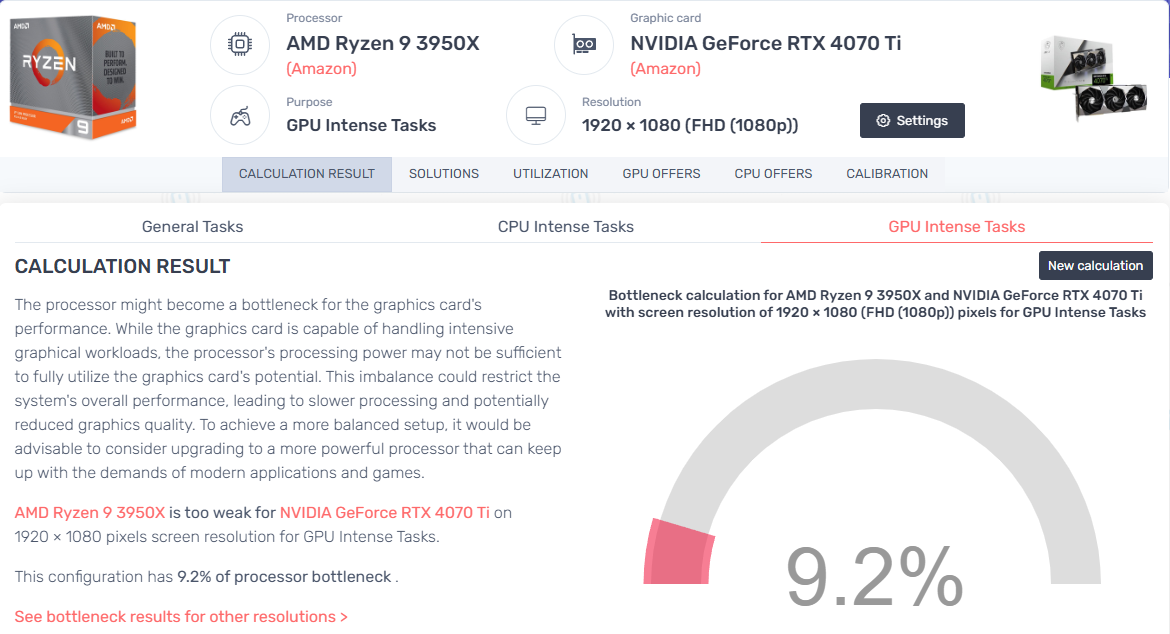This screenshot has width=1170, height=634.
Task: Click the bottleneck gauge red segment
Action: pyautogui.click(x=678, y=553)
